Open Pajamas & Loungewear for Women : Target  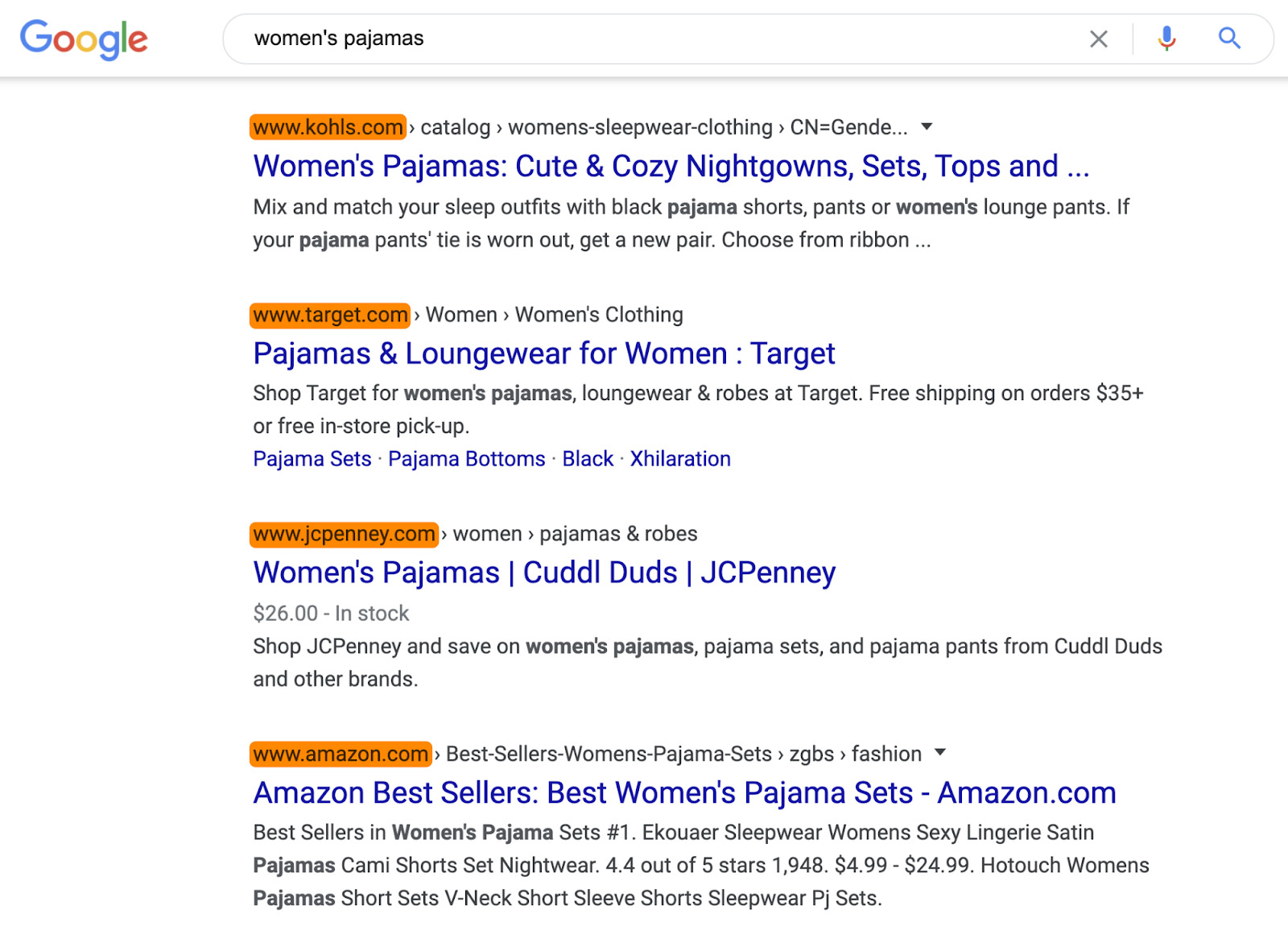point(543,354)
